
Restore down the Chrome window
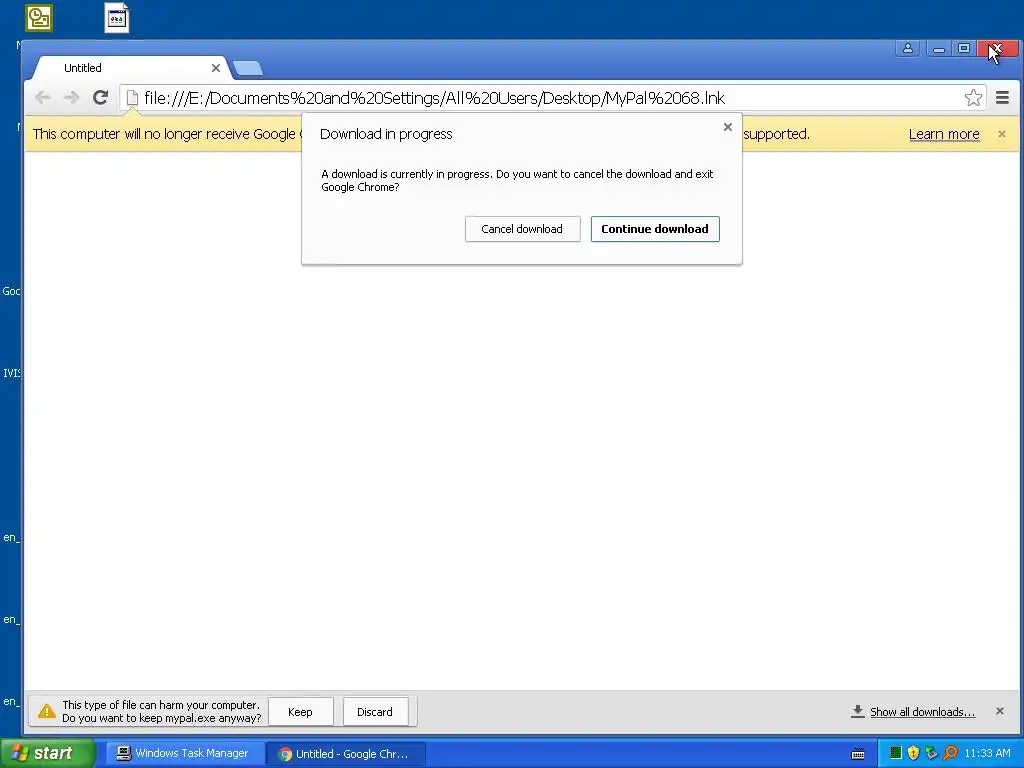pyautogui.click(x=964, y=48)
